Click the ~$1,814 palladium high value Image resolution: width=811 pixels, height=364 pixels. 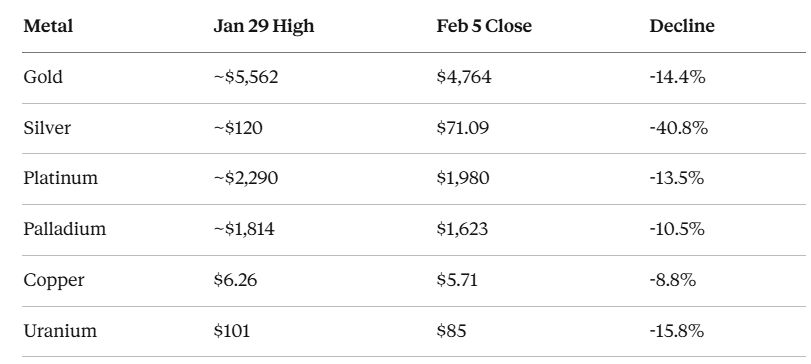click(x=244, y=229)
